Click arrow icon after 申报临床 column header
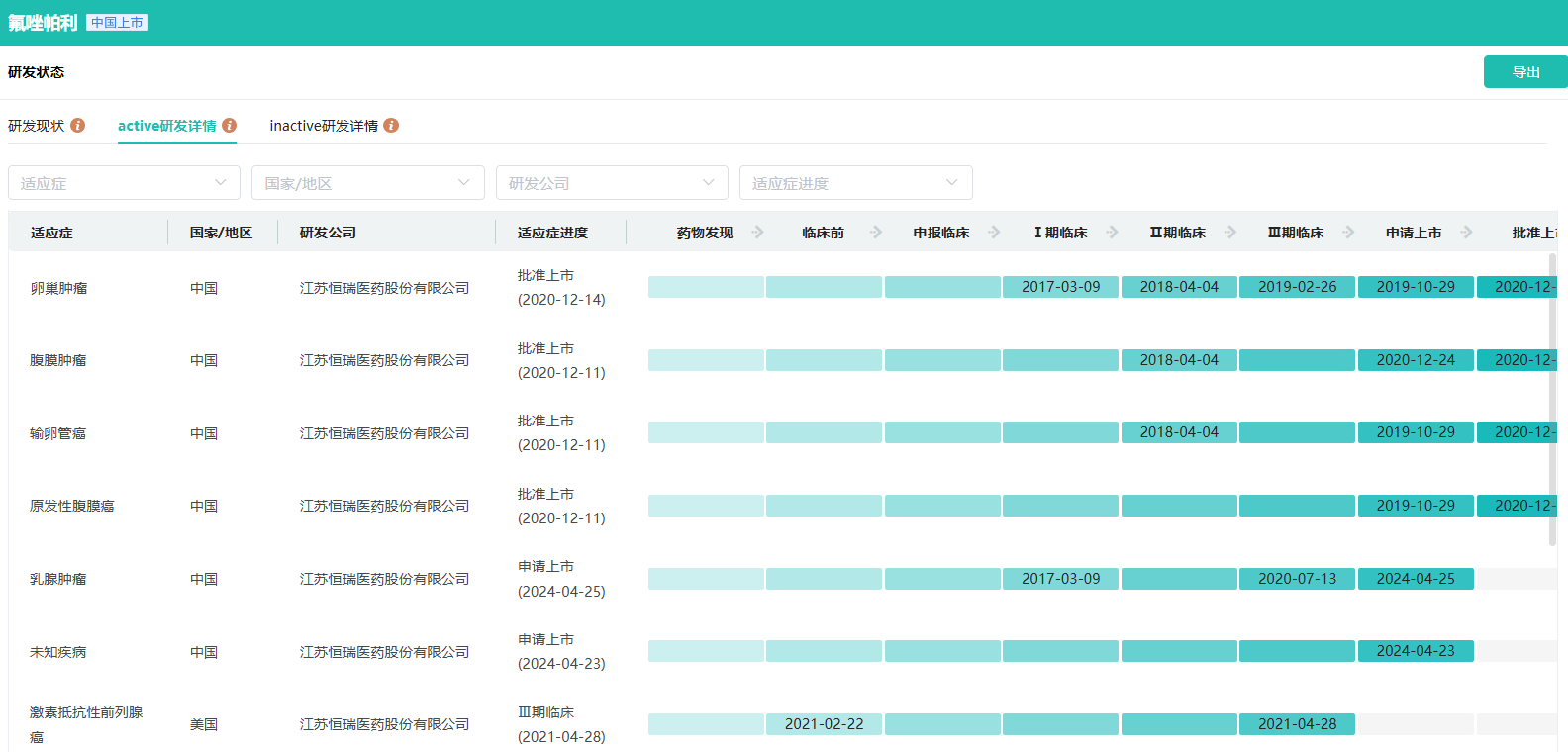Viewport: 1568px width, 752px height. click(994, 233)
